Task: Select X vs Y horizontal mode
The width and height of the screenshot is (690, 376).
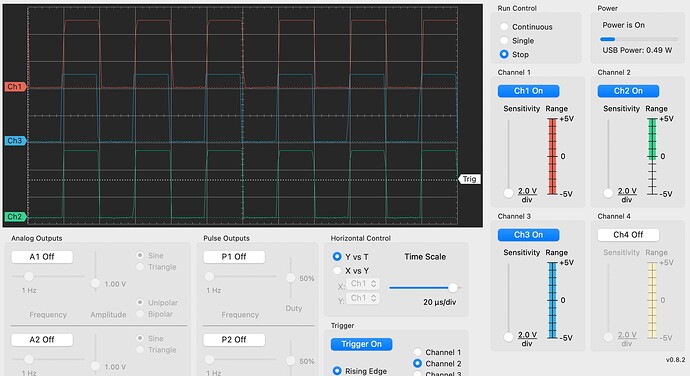Action: [337, 270]
